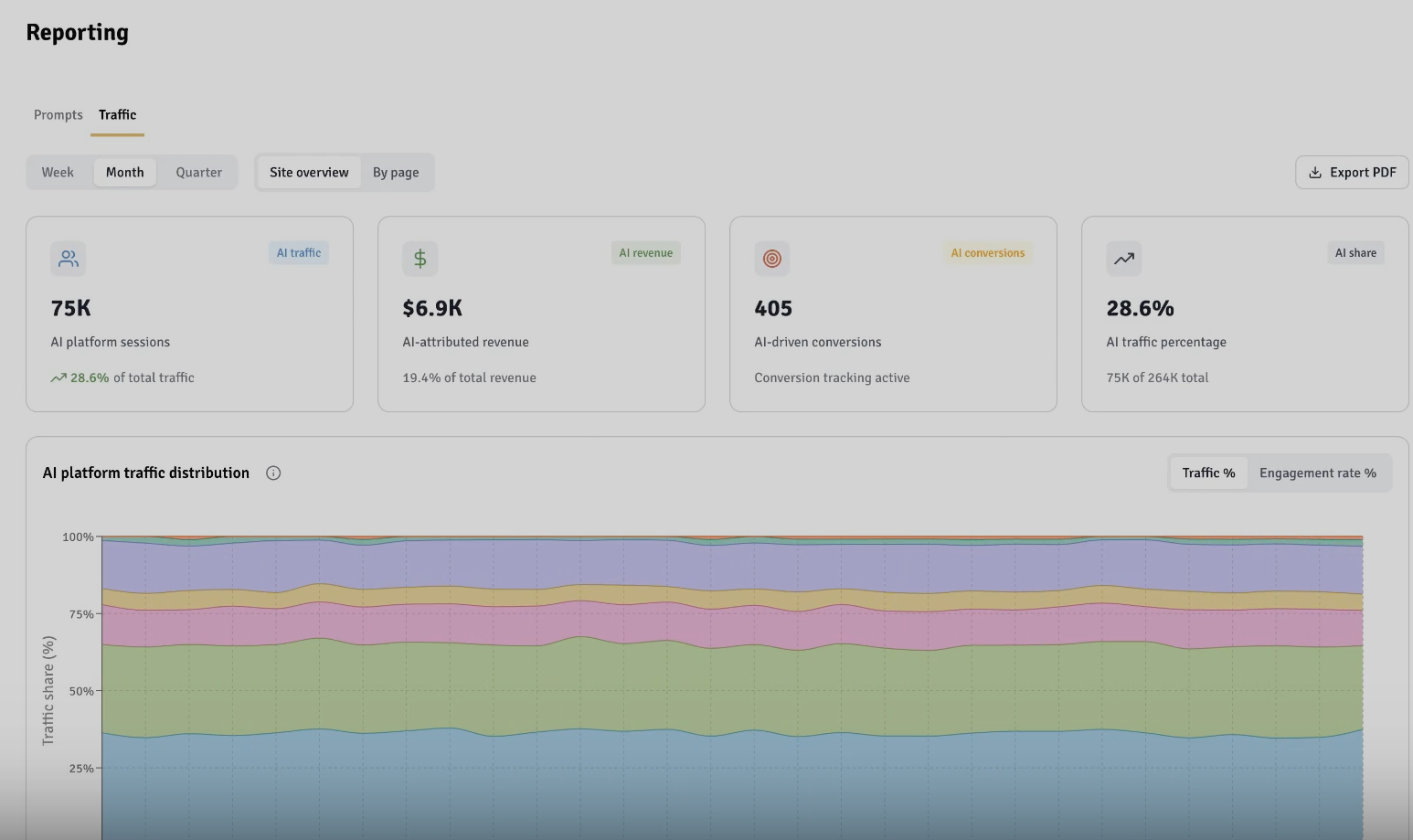Click the pink band in the chart
This screenshot has height=840, width=1413.
[731, 626]
